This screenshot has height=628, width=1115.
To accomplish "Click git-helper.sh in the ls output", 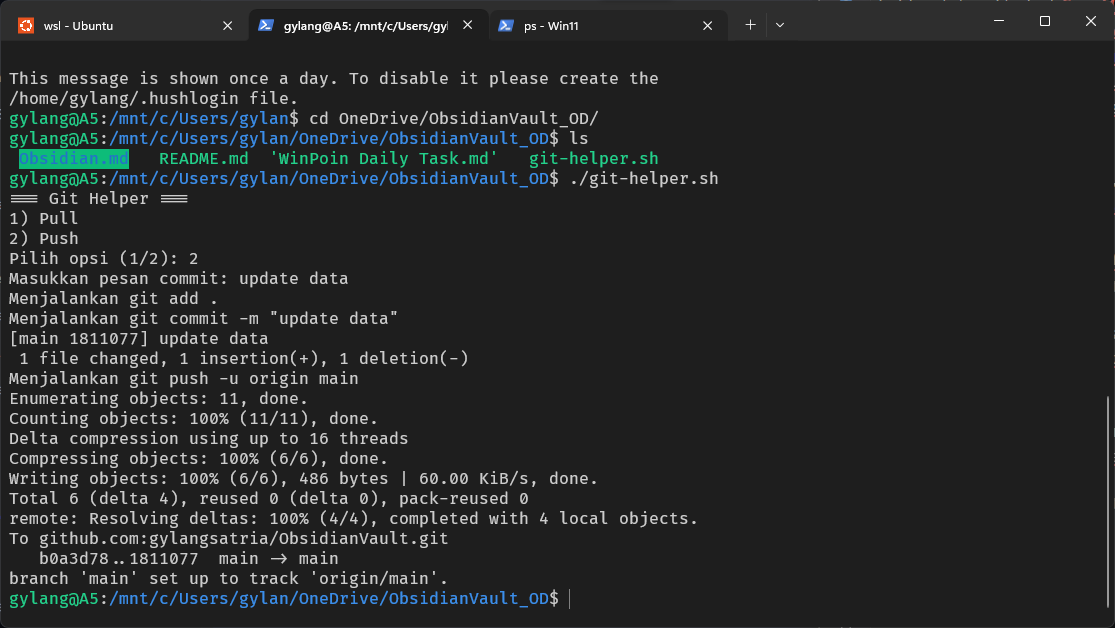I will pyautogui.click(x=593, y=159).
